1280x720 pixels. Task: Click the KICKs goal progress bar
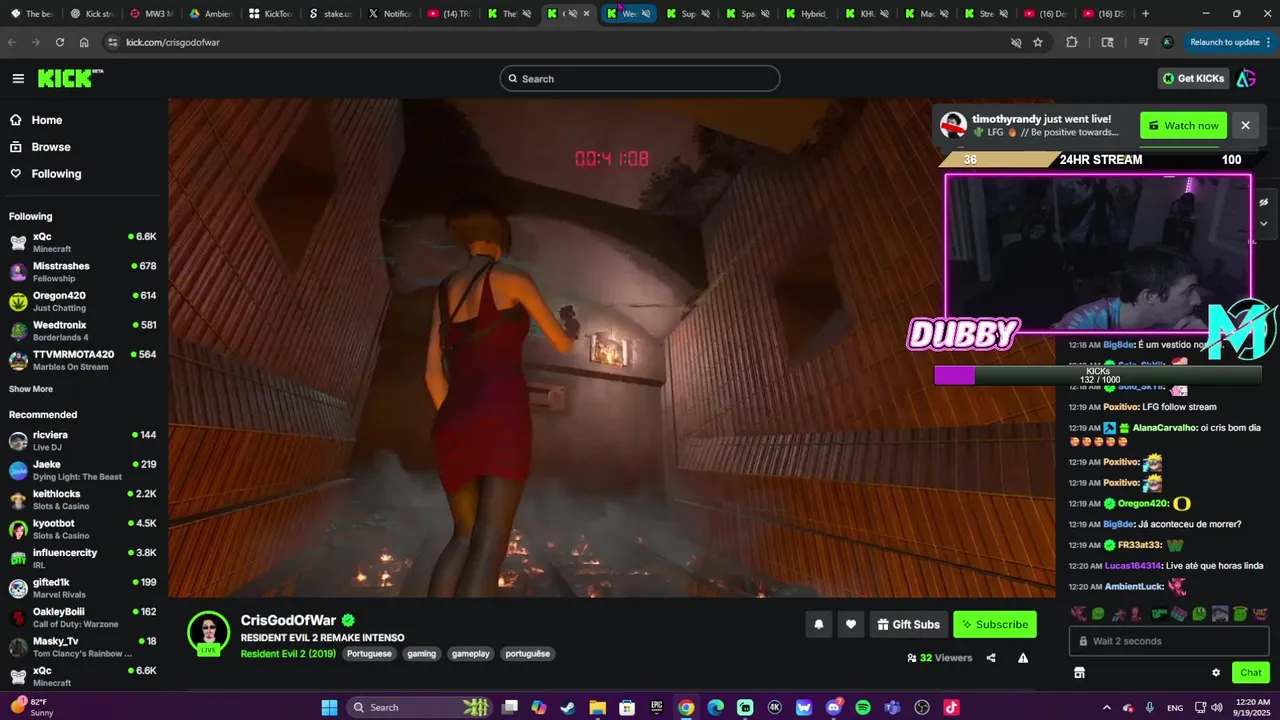tap(1097, 375)
